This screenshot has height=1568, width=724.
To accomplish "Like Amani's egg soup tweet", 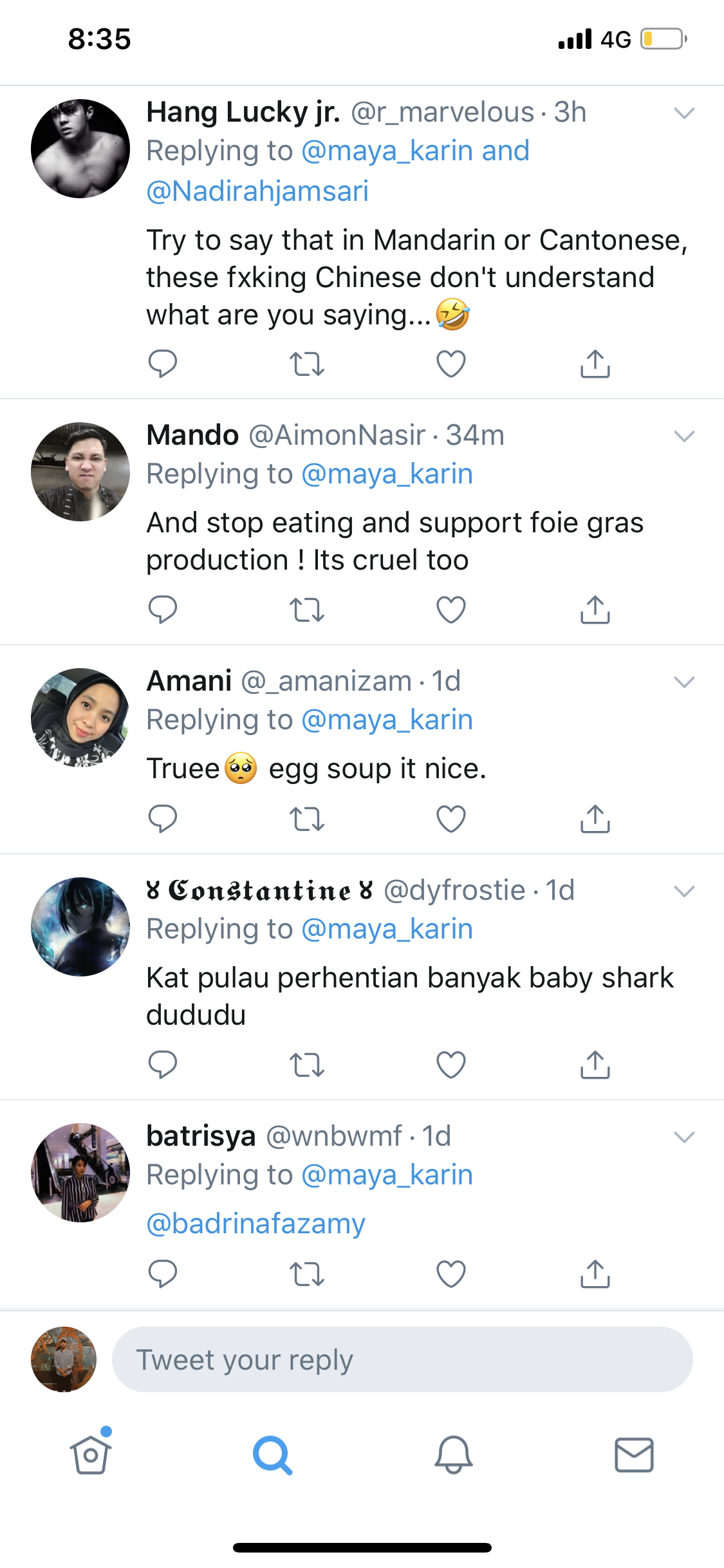I will (450, 819).
